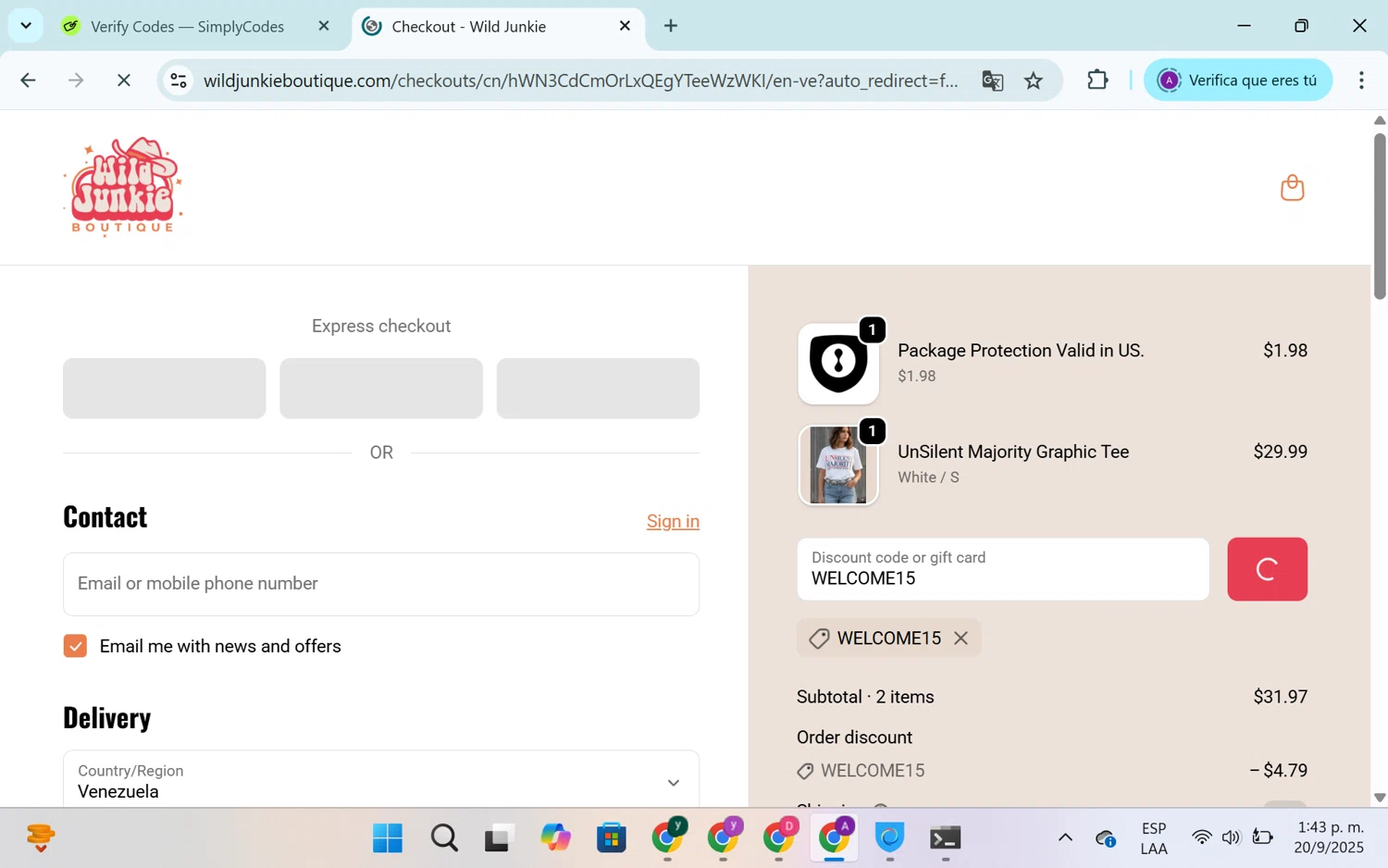Image resolution: width=1388 pixels, height=868 pixels.
Task: Open the blue circular app in the taskbar
Action: (x=890, y=838)
